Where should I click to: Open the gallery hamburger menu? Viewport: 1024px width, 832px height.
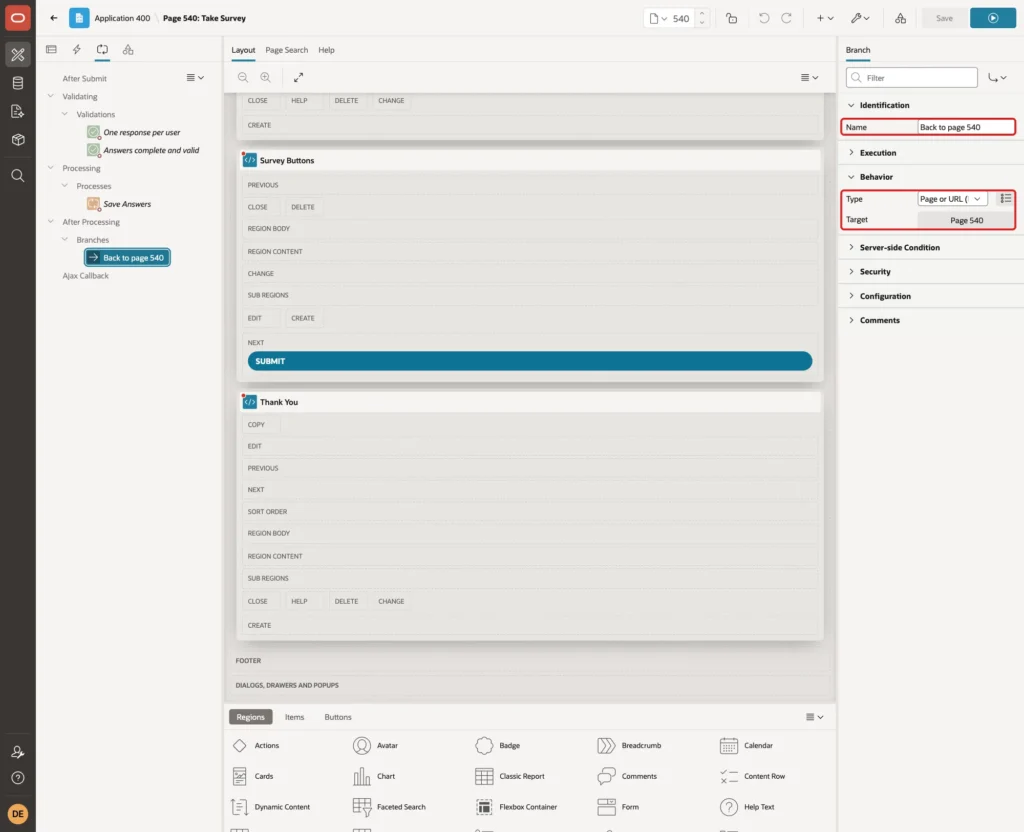pyautogui.click(x=814, y=717)
